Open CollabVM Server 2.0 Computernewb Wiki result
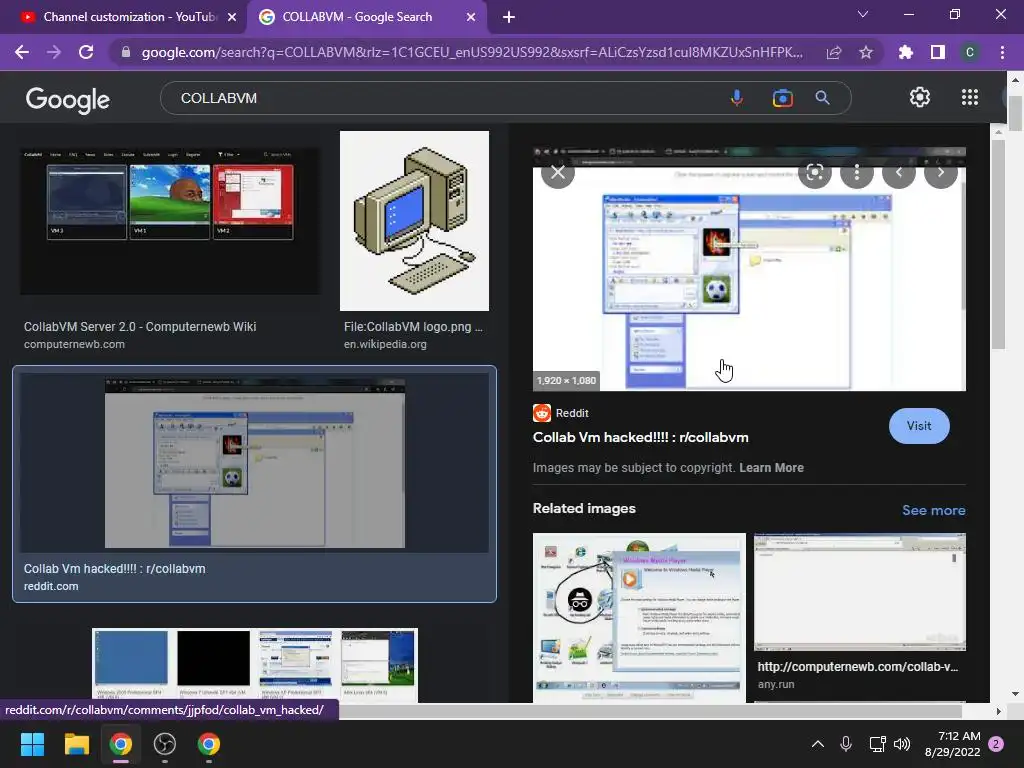Screen dimensions: 1024x768 [140, 327]
